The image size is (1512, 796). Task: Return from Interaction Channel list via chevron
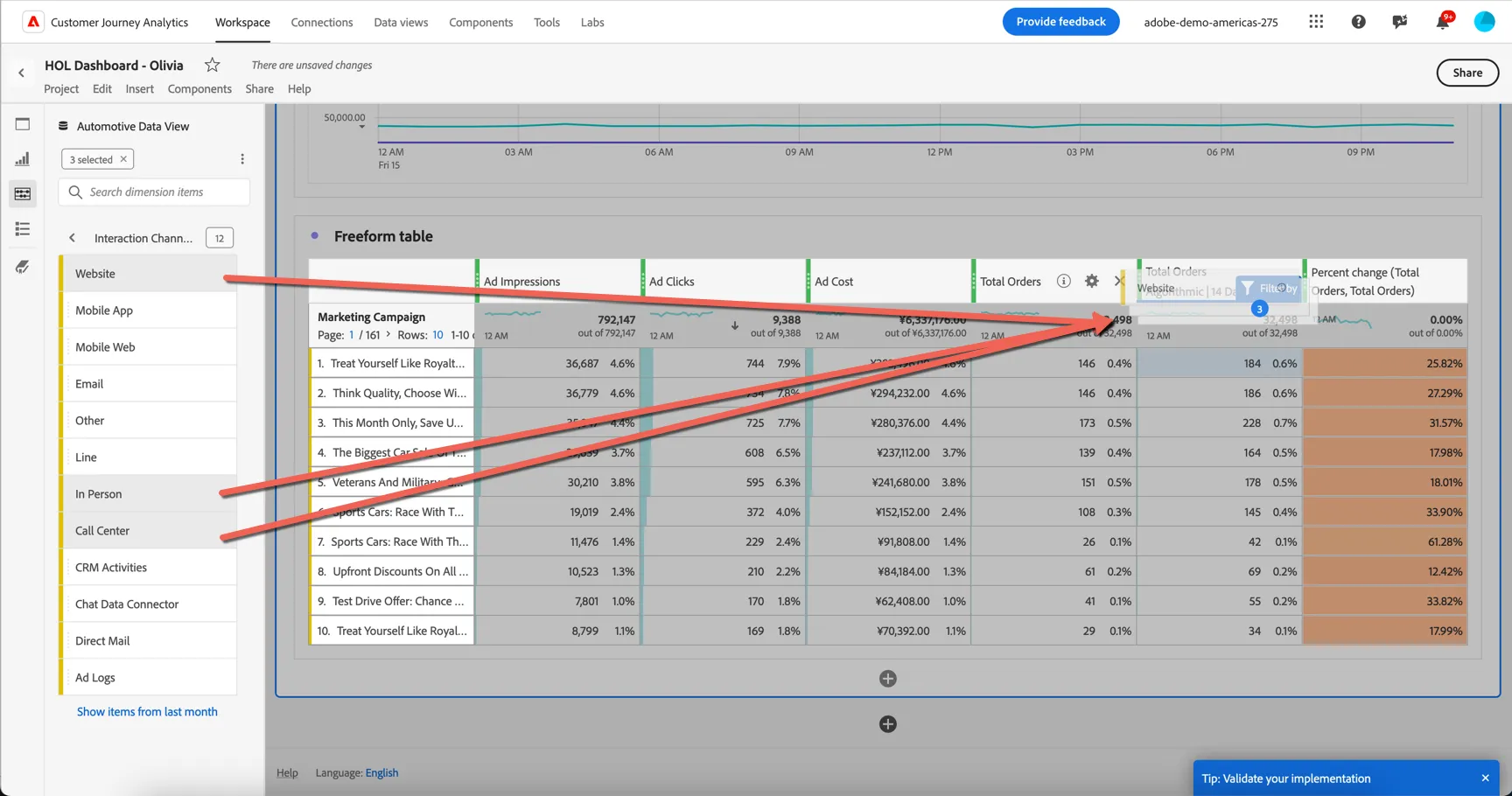(73, 238)
